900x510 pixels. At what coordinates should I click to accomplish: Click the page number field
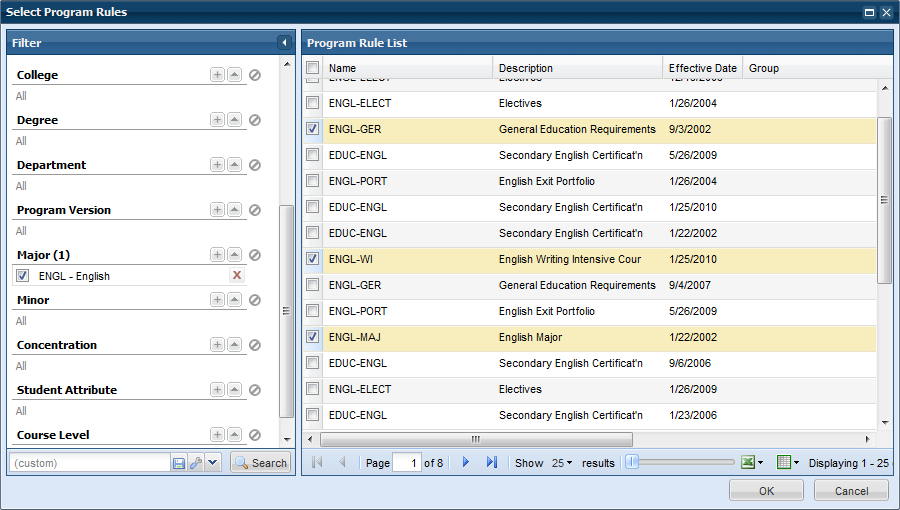point(407,462)
